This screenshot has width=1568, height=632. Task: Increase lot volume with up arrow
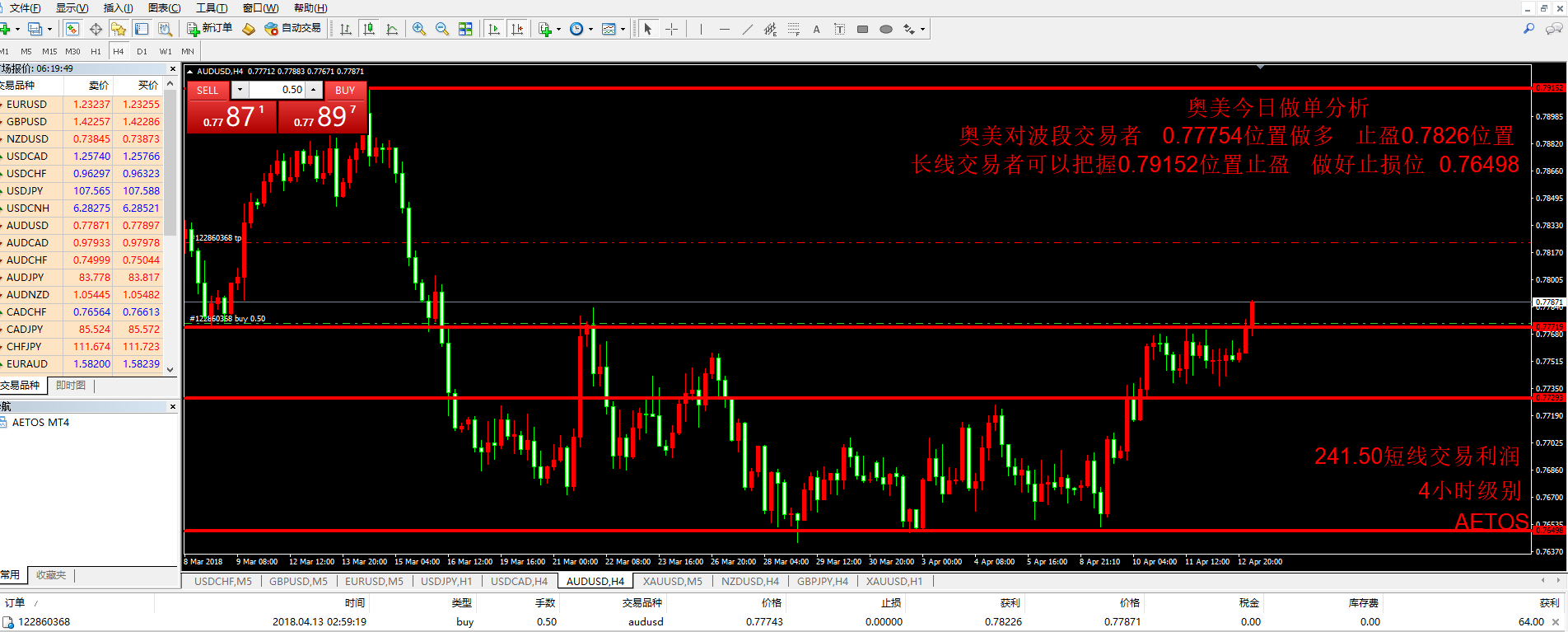(x=313, y=90)
